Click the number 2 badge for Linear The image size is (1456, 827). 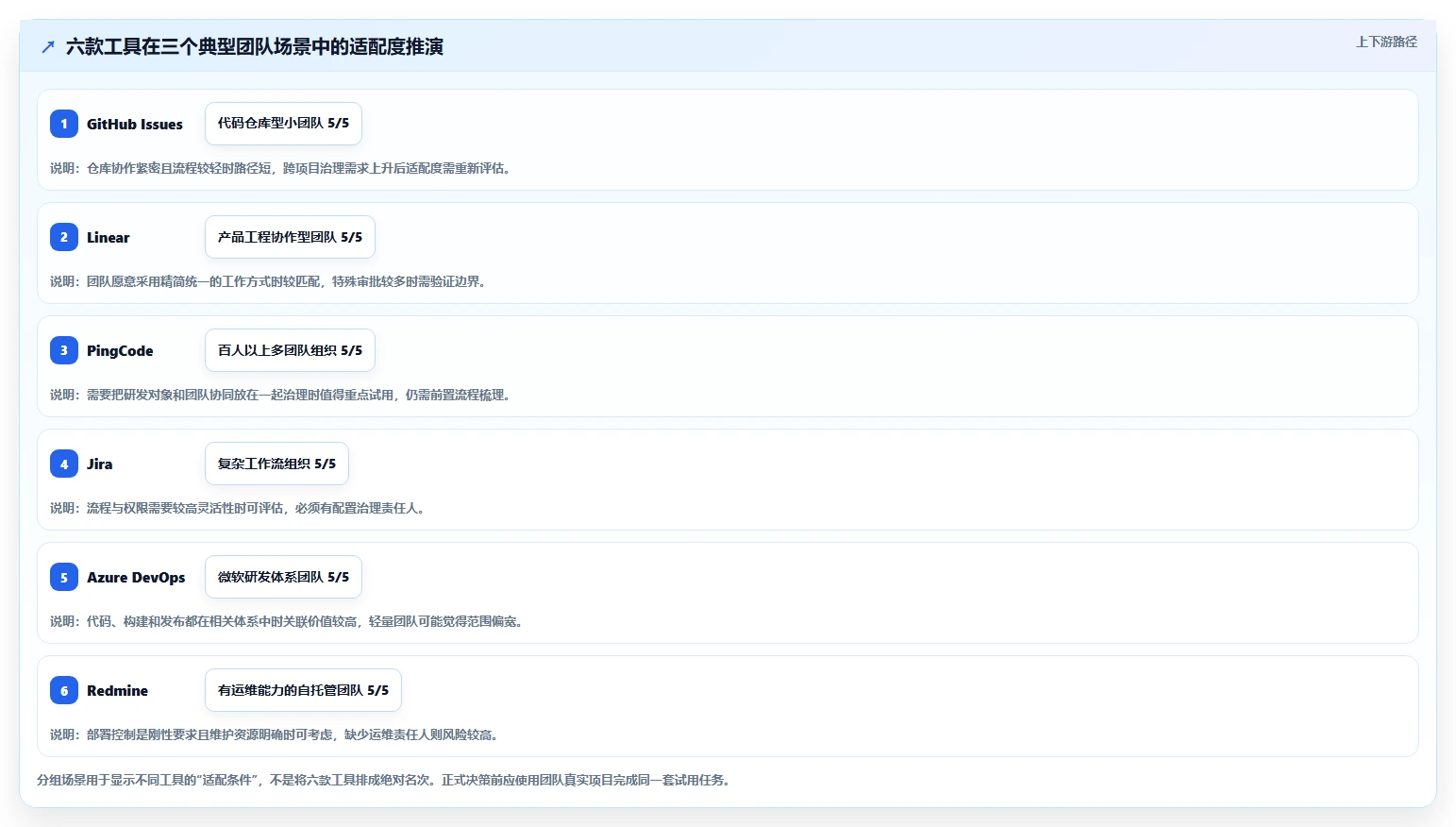point(64,237)
